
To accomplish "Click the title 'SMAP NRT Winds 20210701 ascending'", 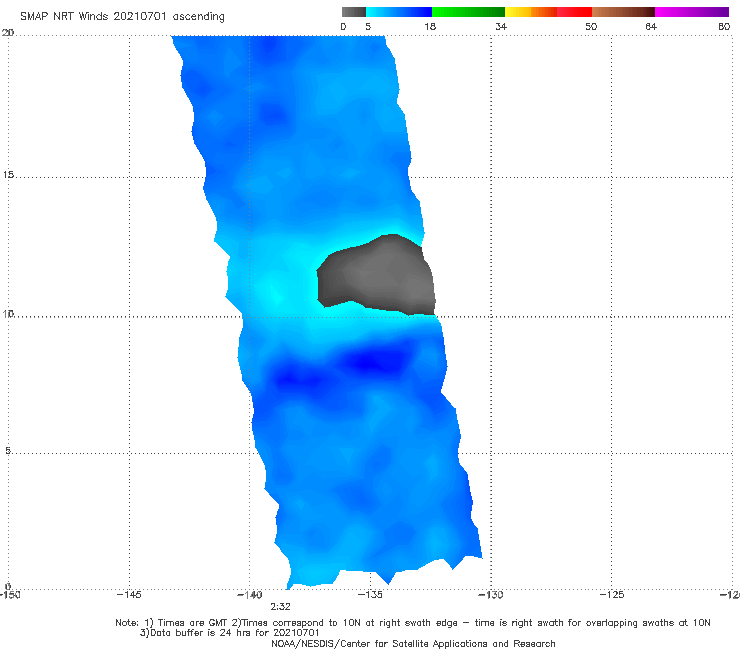I will pos(122,17).
